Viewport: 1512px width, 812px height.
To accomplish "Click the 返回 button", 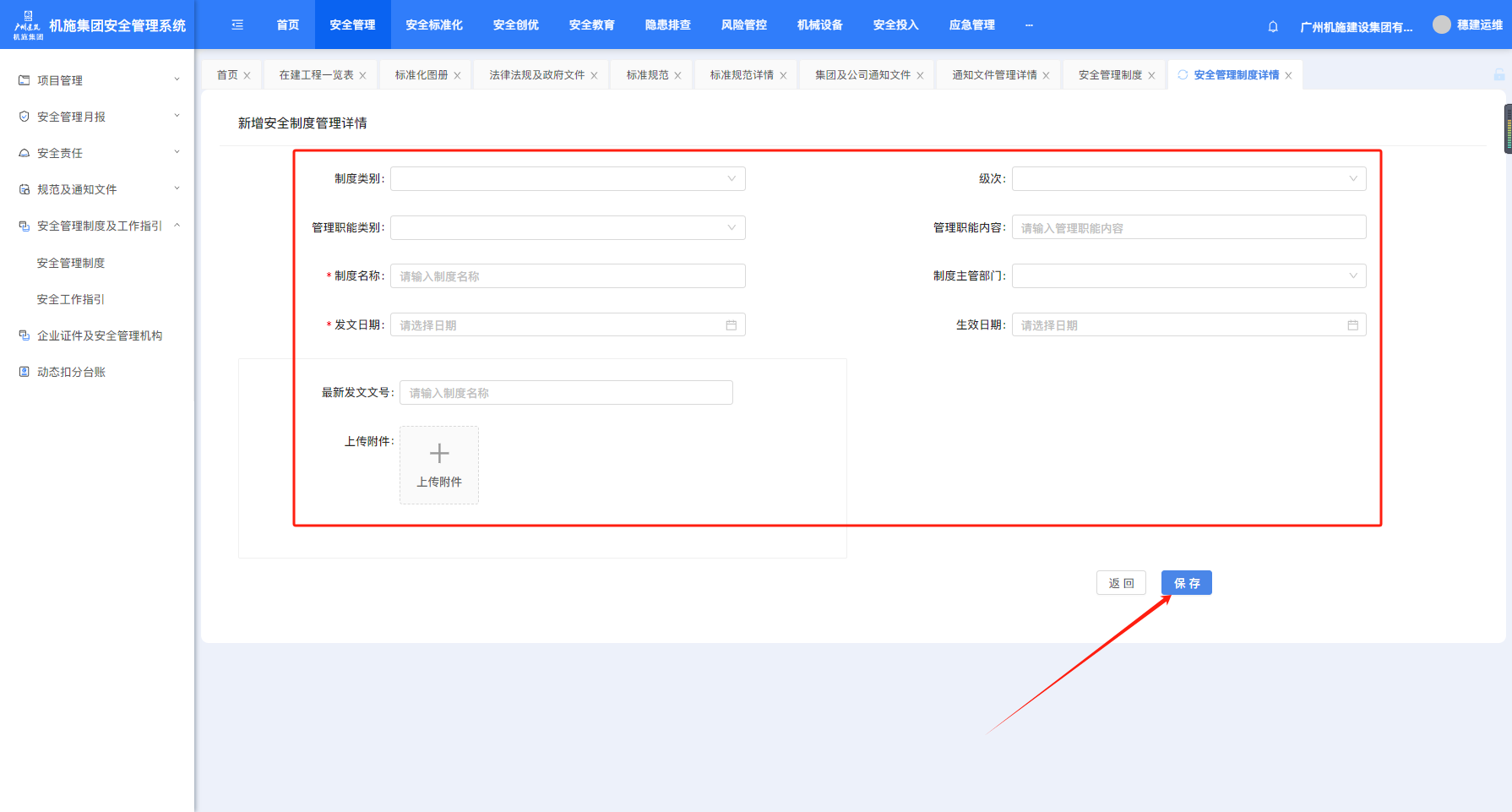I will [1121, 583].
